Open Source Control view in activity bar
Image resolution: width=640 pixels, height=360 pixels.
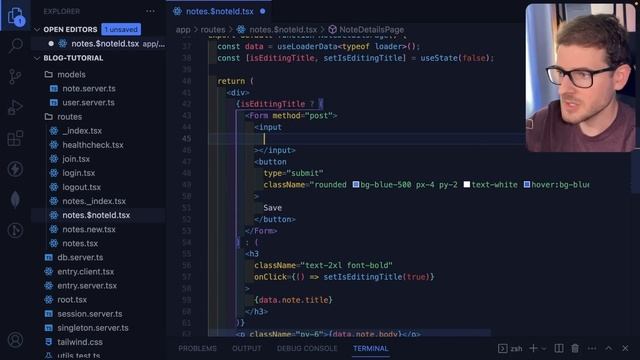click(x=15, y=76)
